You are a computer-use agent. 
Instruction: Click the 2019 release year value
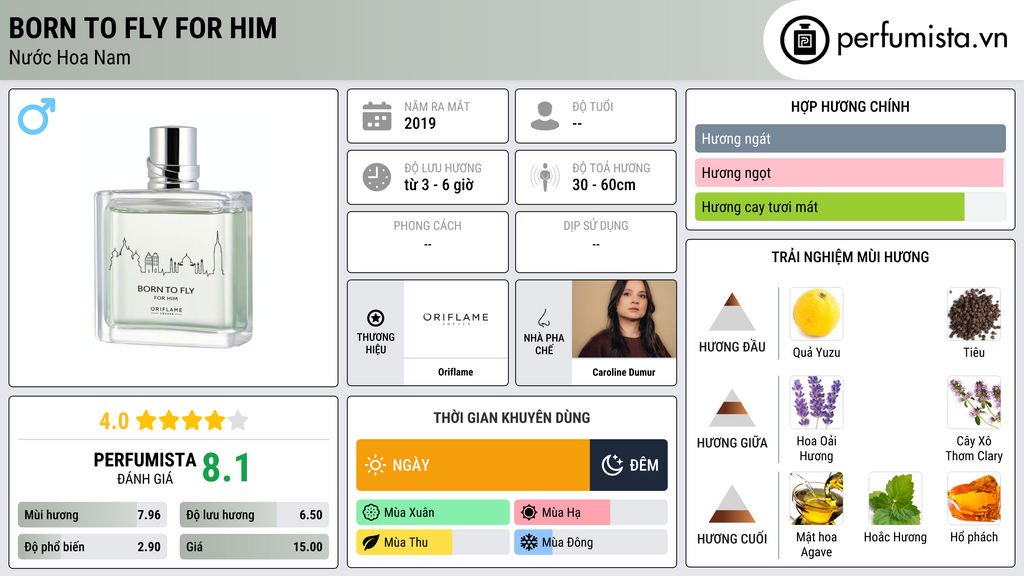coord(420,123)
